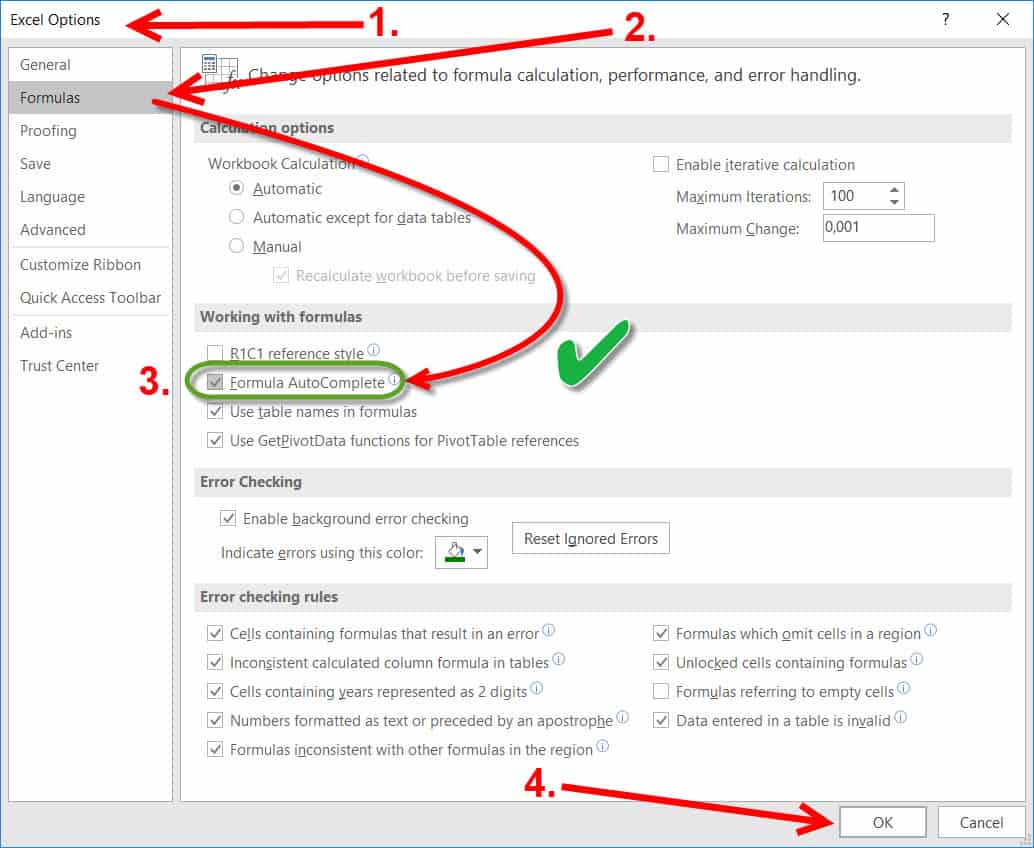Open the Language options category
The image size is (1034, 848).
coord(90,197)
